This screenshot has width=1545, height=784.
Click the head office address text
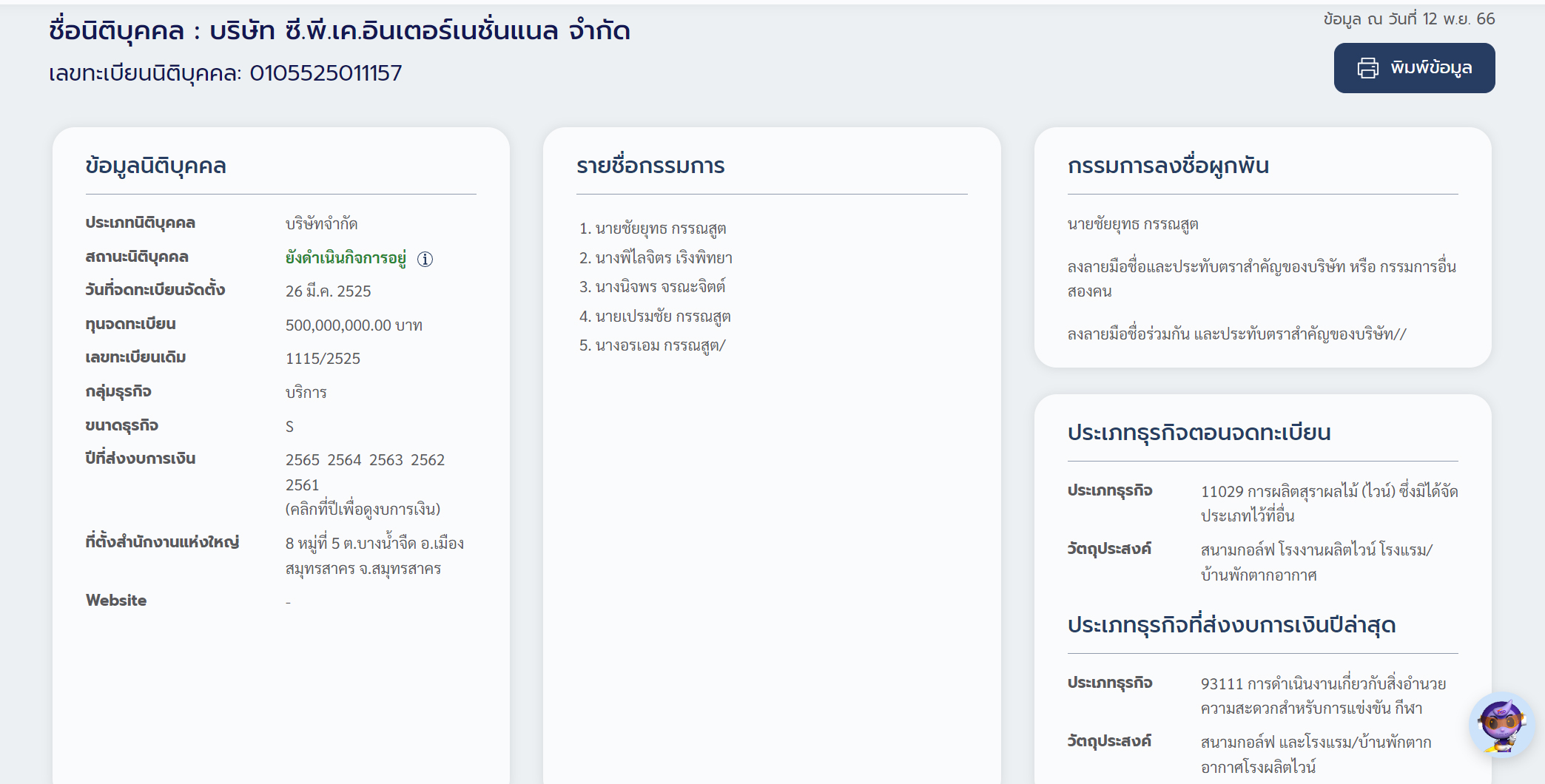click(374, 556)
